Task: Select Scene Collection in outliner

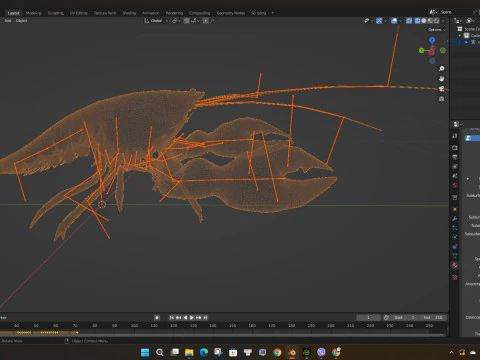Action: [x=470, y=29]
